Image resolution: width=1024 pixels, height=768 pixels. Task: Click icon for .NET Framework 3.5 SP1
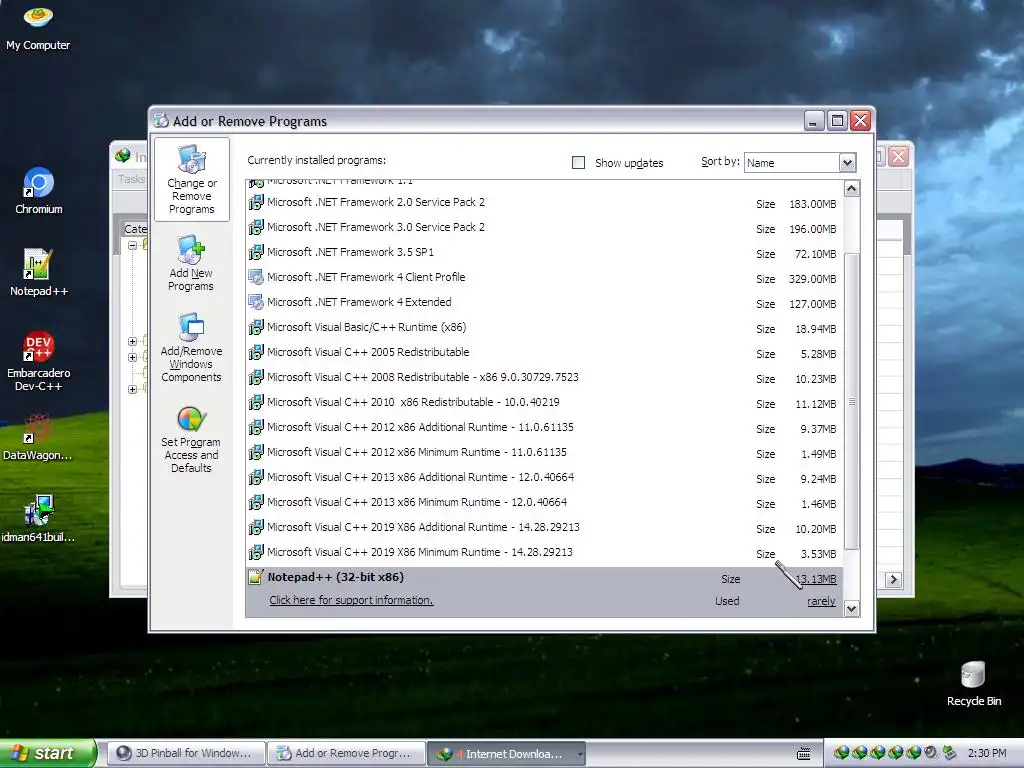pos(256,252)
